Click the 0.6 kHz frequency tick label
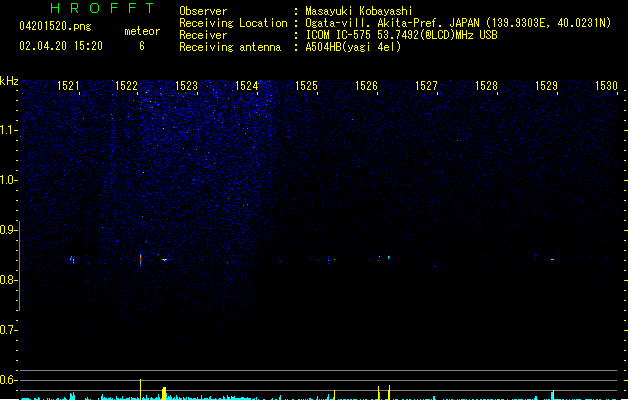 pos(8,380)
